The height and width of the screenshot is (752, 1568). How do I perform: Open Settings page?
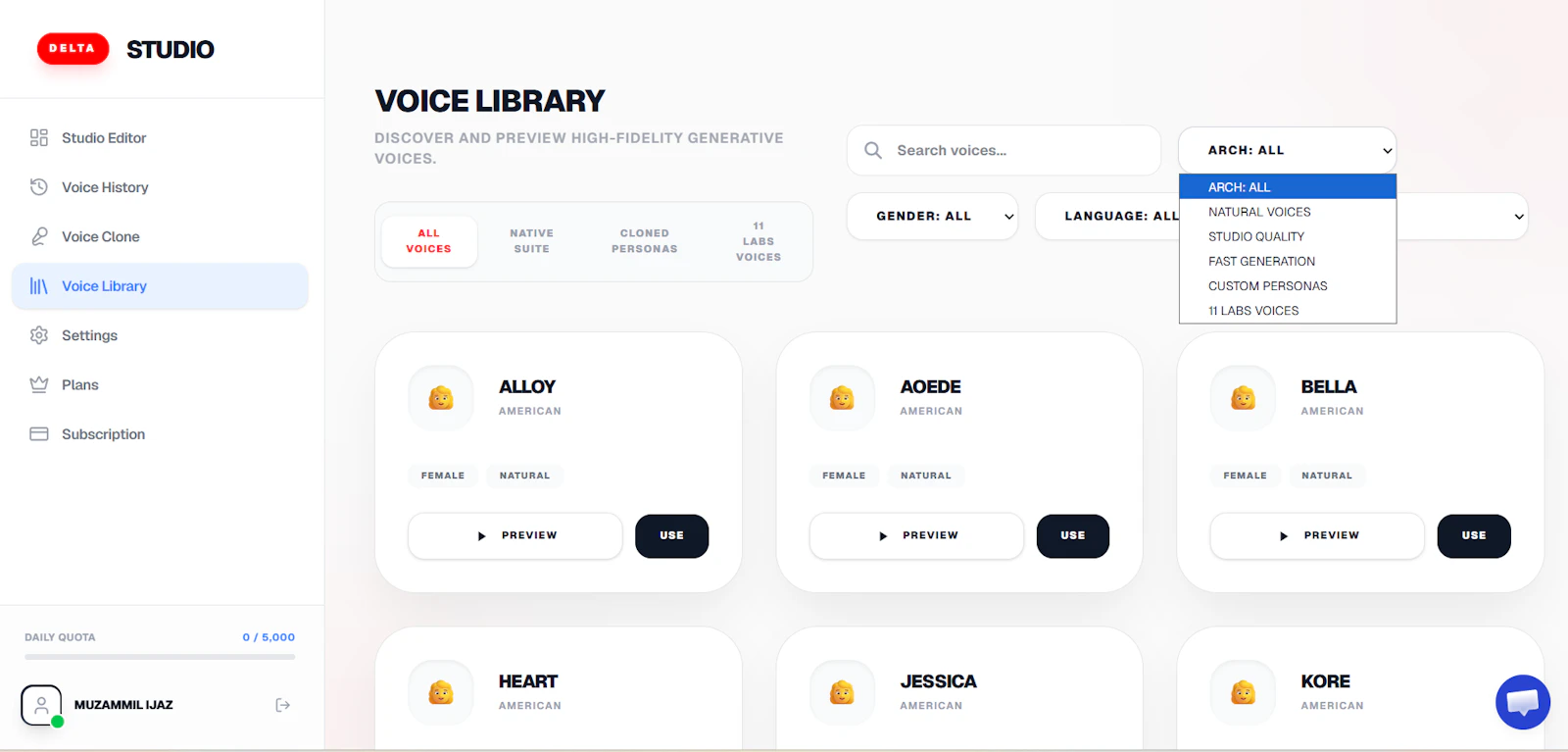(x=160, y=335)
